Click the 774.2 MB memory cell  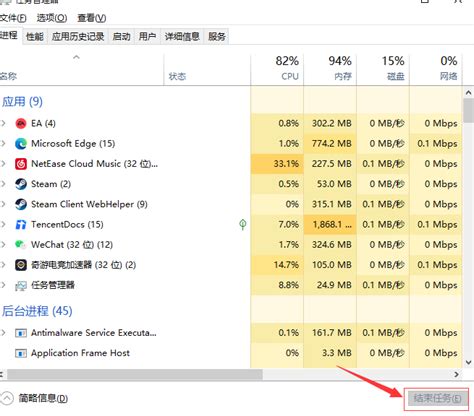pyautogui.click(x=330, y=144)
